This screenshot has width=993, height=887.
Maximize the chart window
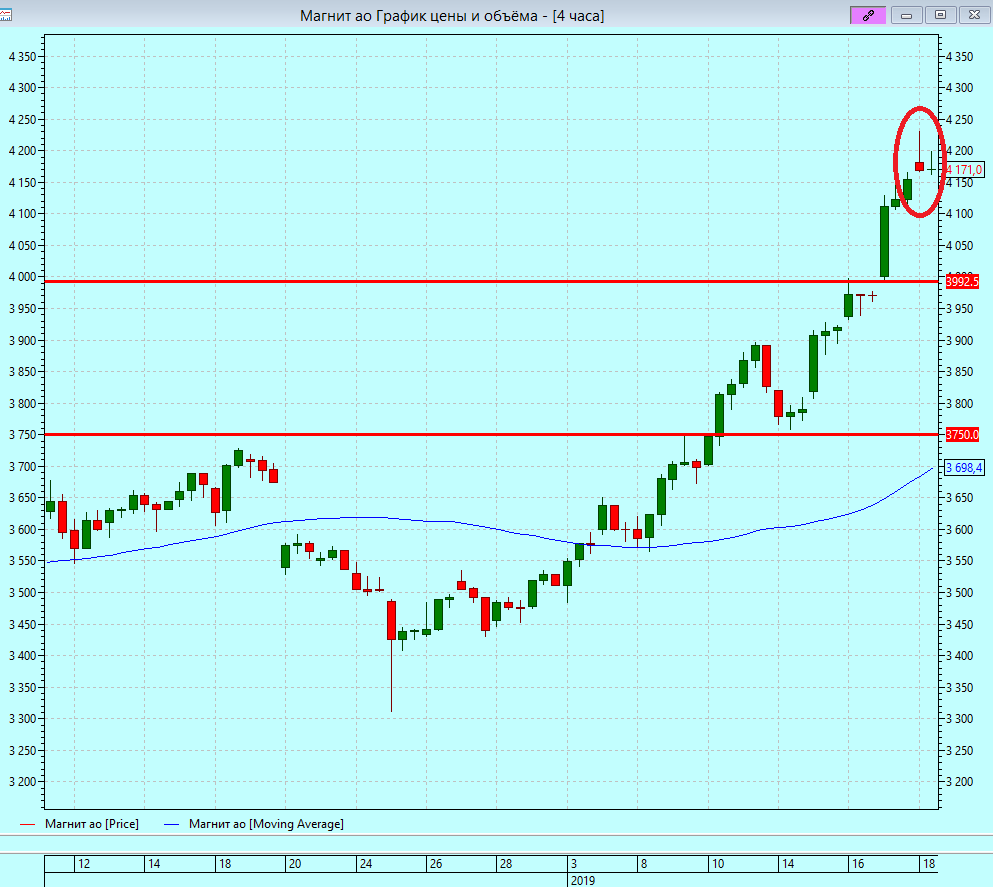point(940,15)
